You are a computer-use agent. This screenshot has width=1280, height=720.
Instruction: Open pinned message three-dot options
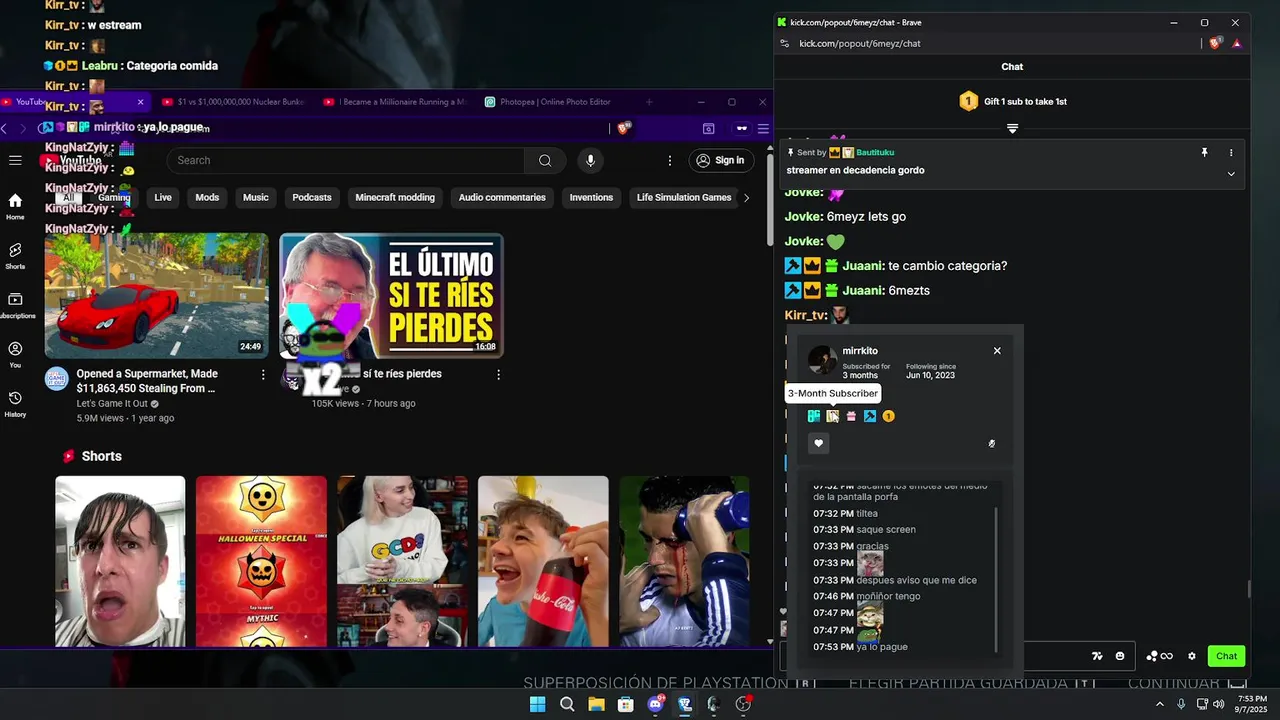coord(1231,152)
